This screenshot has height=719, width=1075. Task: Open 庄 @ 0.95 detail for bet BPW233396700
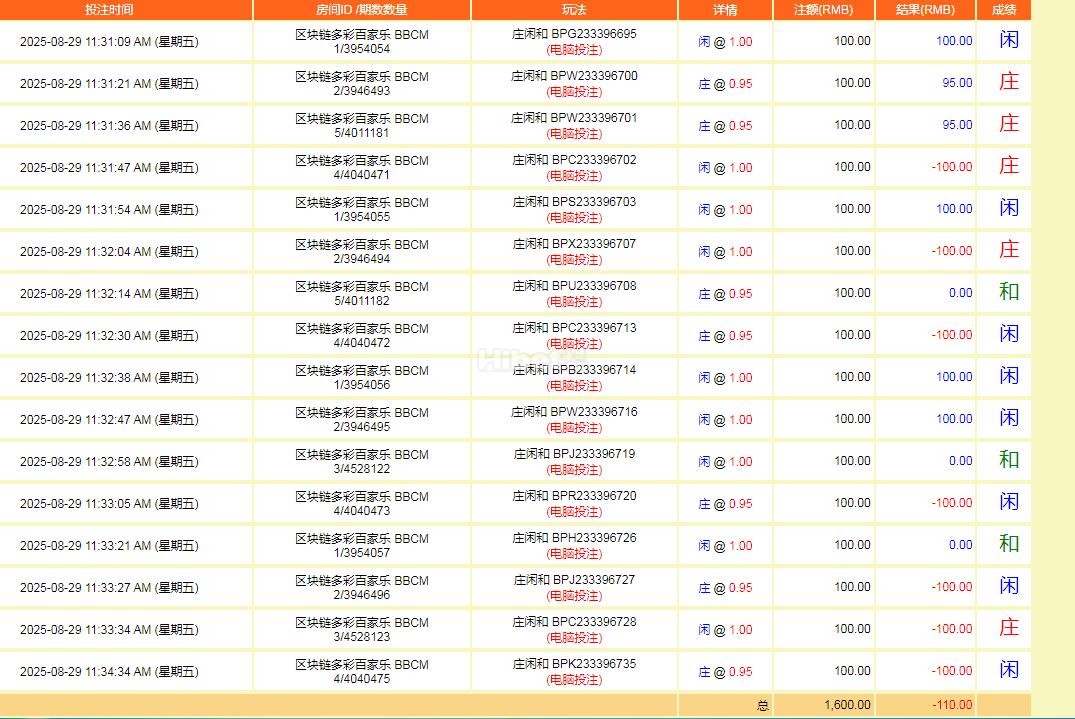pos(725,84)
